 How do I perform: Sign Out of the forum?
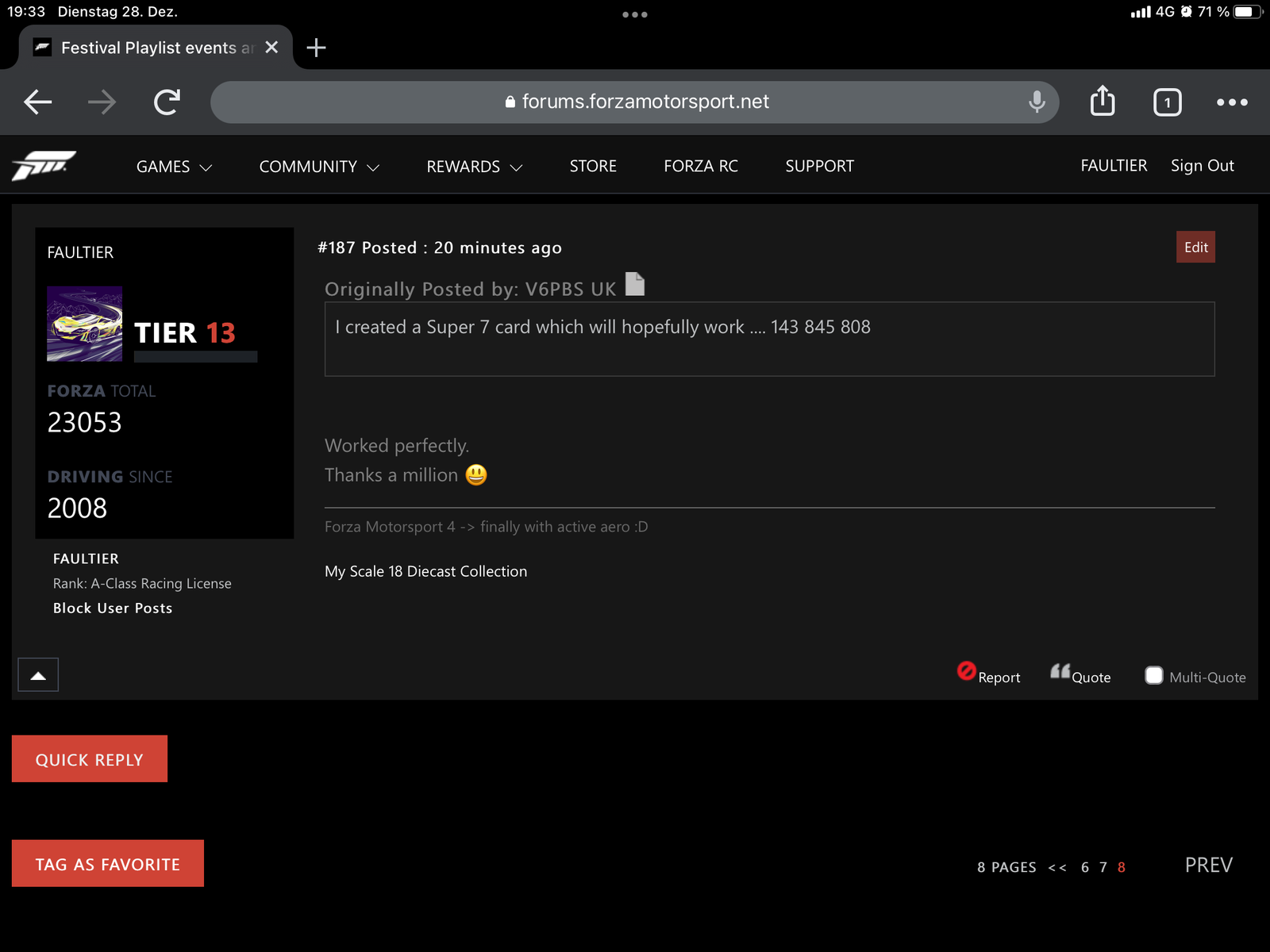[1202, 165]
